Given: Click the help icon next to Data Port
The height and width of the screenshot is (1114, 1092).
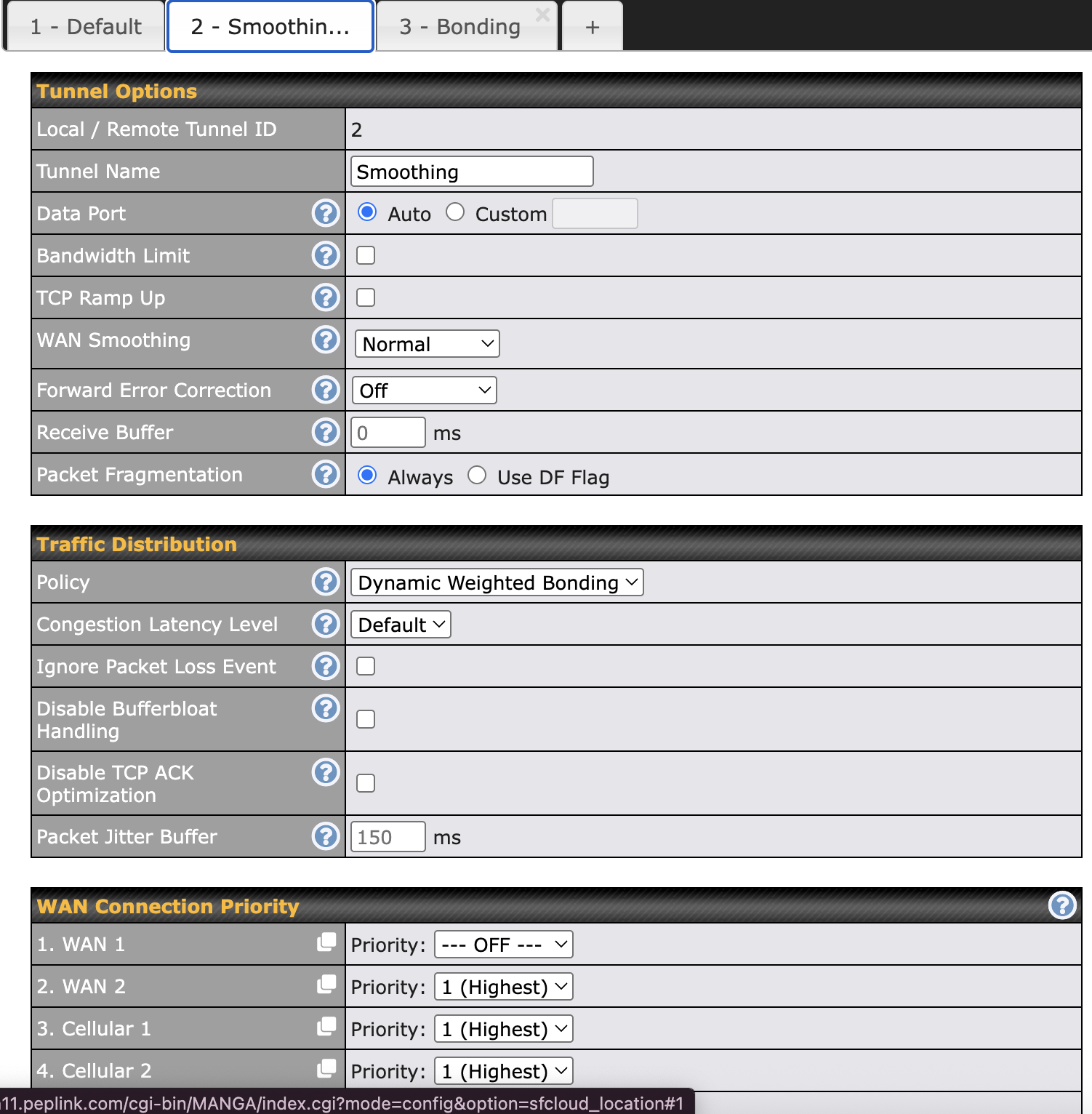Looking at the screenshot, I should [x=326, y=213].
